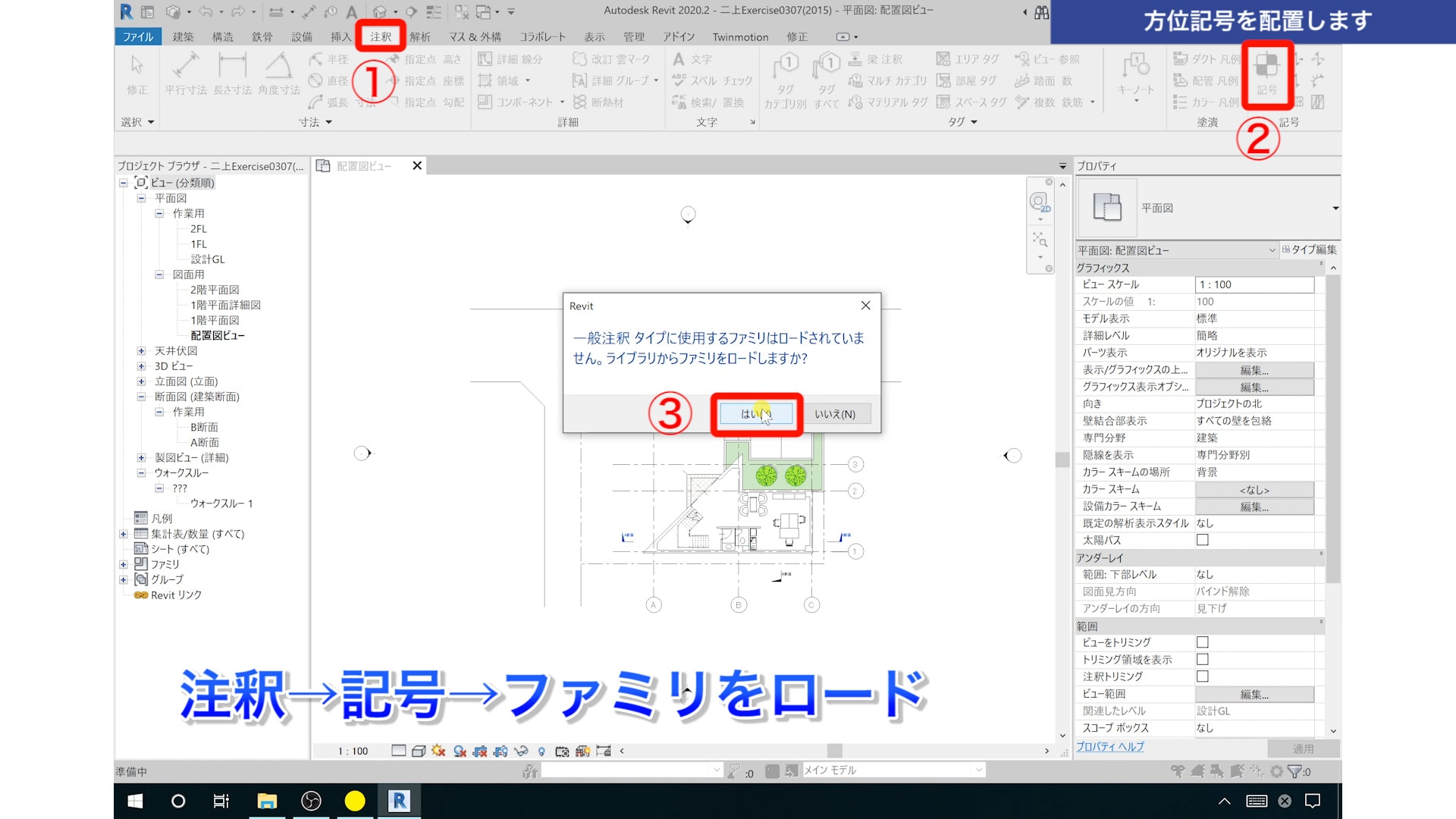Open the ビュー スケール 1:100 field
Image resolution: width=1456 pixels, height=819 pixels.
point(1254,284)
